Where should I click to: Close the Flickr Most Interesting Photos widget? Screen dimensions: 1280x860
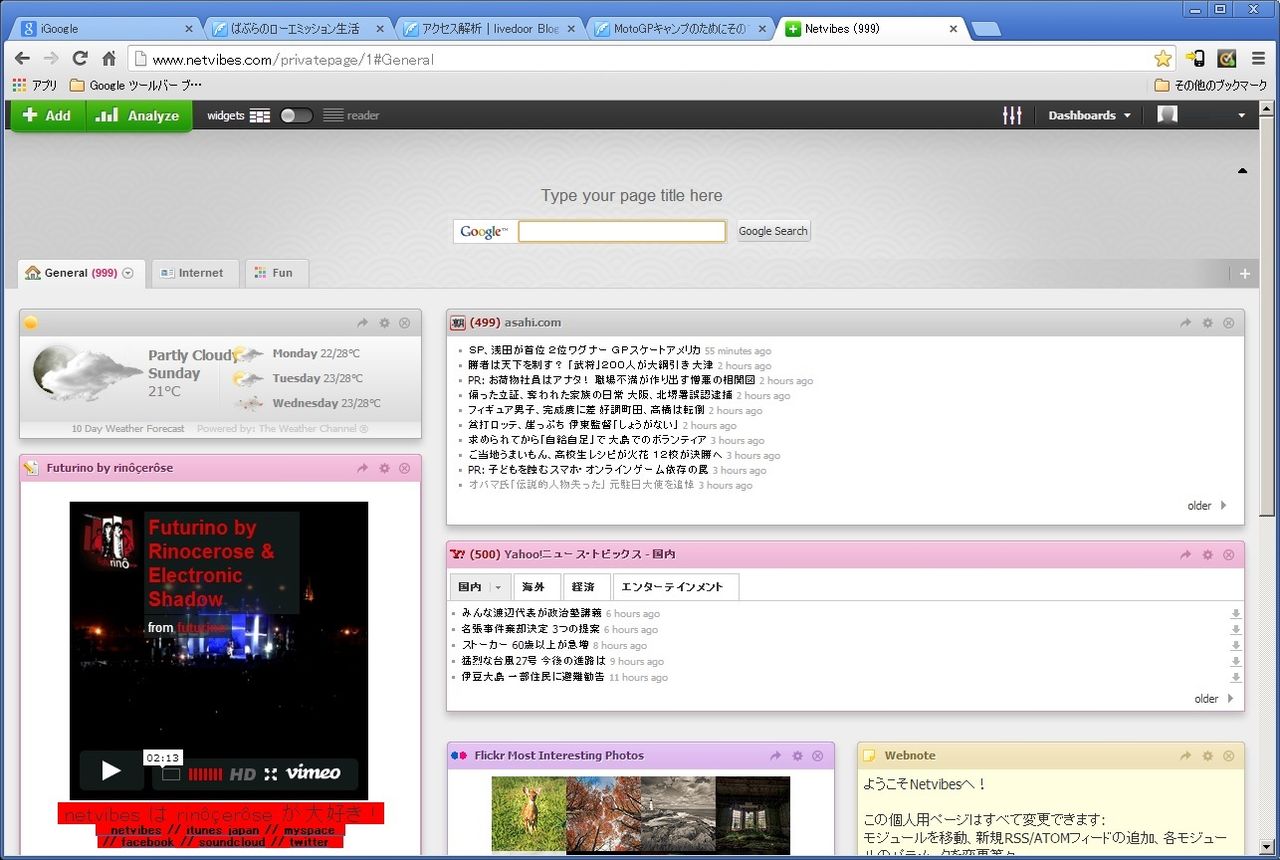click(818, 756)
